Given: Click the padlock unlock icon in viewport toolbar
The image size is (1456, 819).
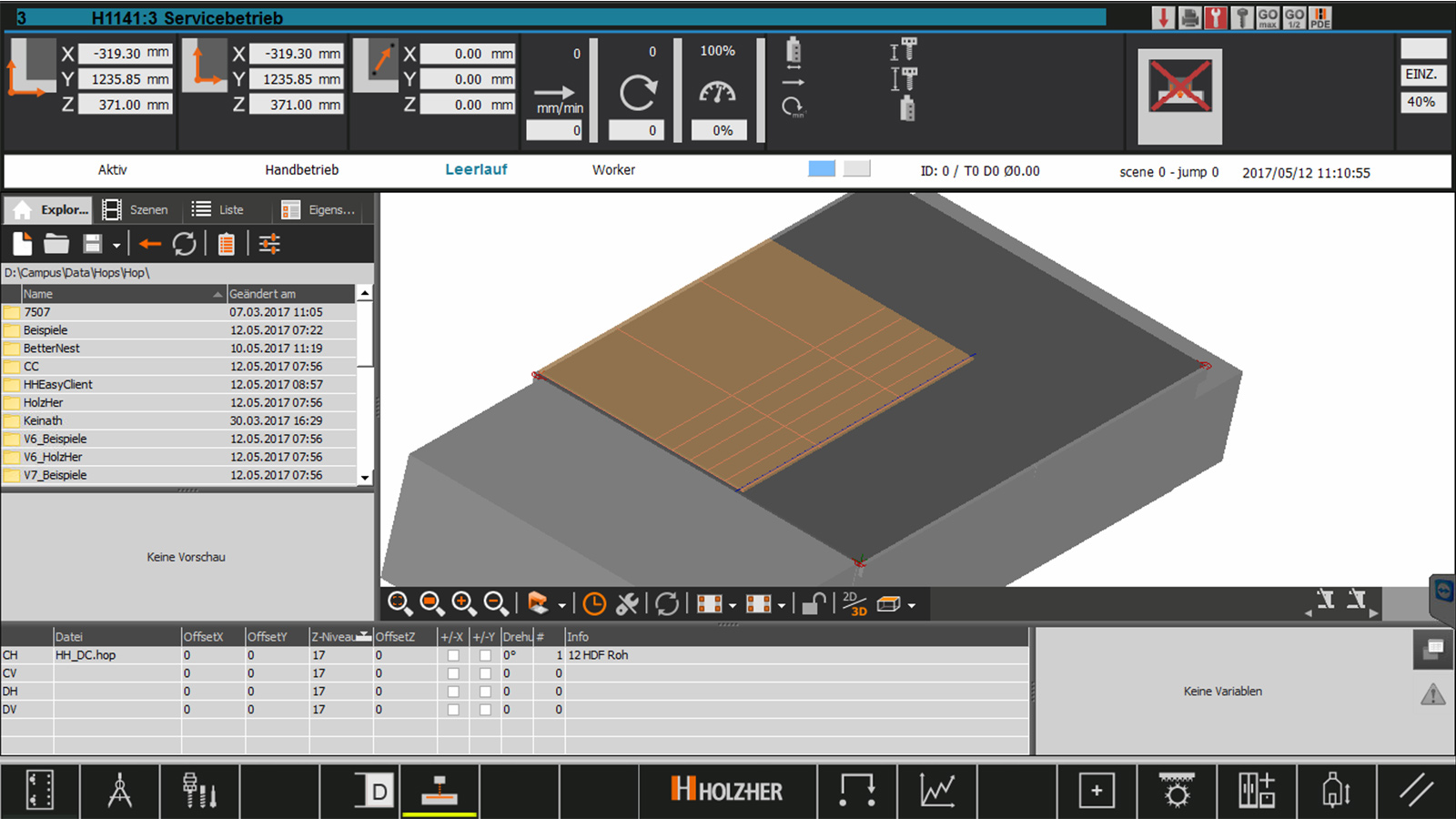Looking at the screenshot, I should coord(814,604).
